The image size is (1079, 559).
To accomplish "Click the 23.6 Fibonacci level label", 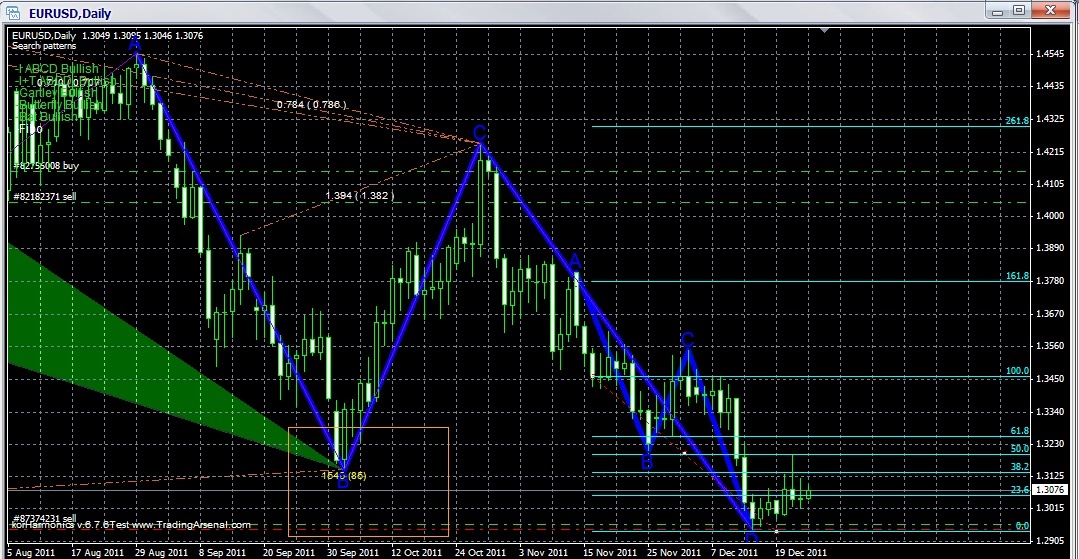I will (1020, 490).
